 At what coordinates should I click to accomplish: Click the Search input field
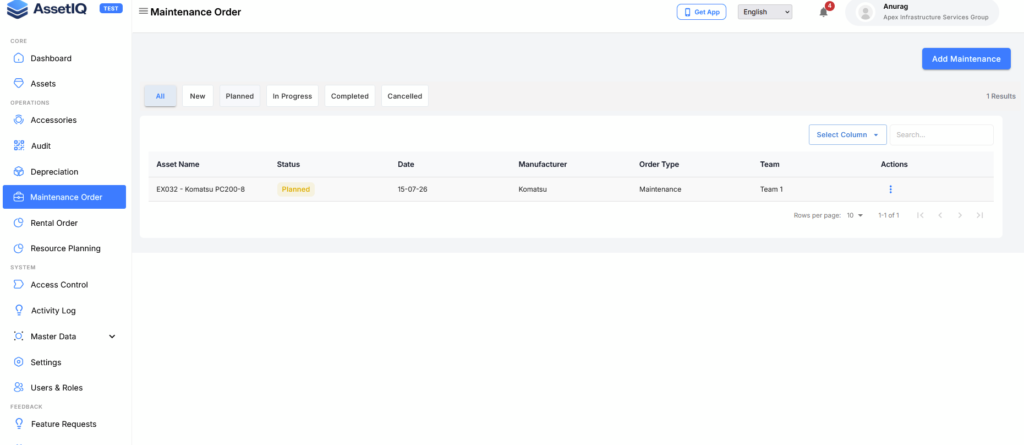coord(941,135)
